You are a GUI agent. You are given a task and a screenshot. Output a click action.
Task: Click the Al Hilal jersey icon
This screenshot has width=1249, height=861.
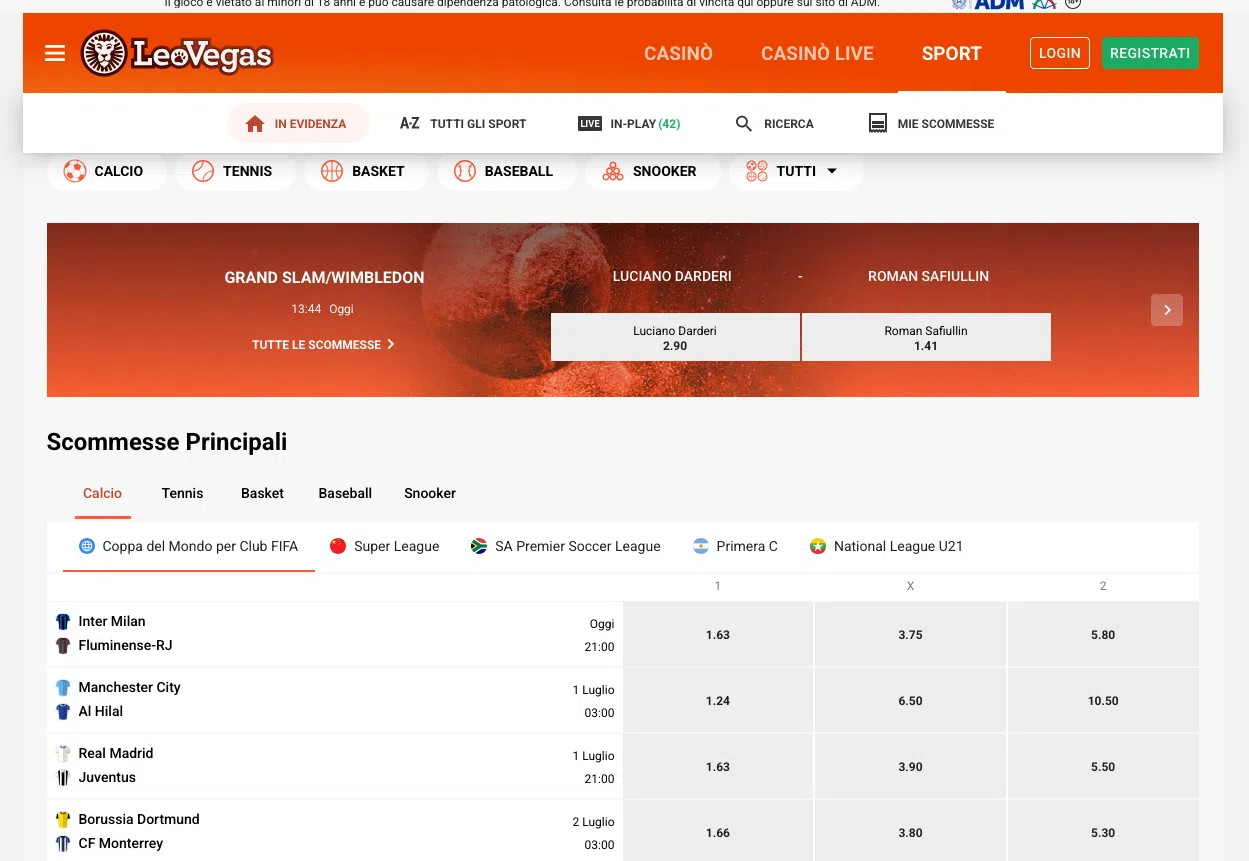tap(63, 712)
